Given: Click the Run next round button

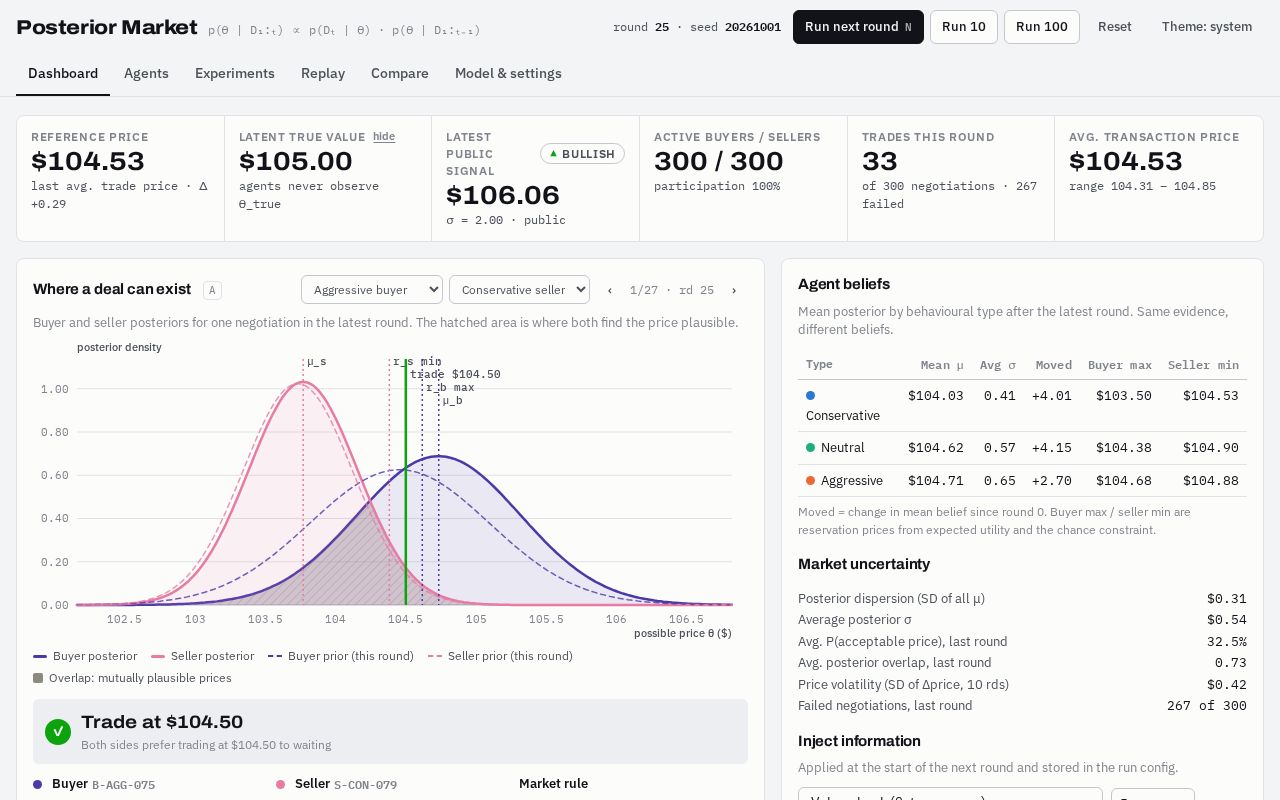Looking at the screenshot, I should coord(858,27).
